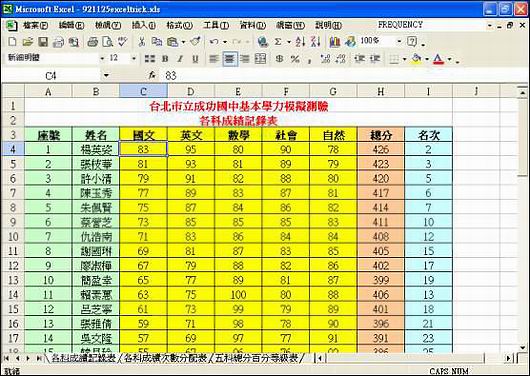Select column H header
Viewport: 530px width, 376px height.
tap(381, 91)
